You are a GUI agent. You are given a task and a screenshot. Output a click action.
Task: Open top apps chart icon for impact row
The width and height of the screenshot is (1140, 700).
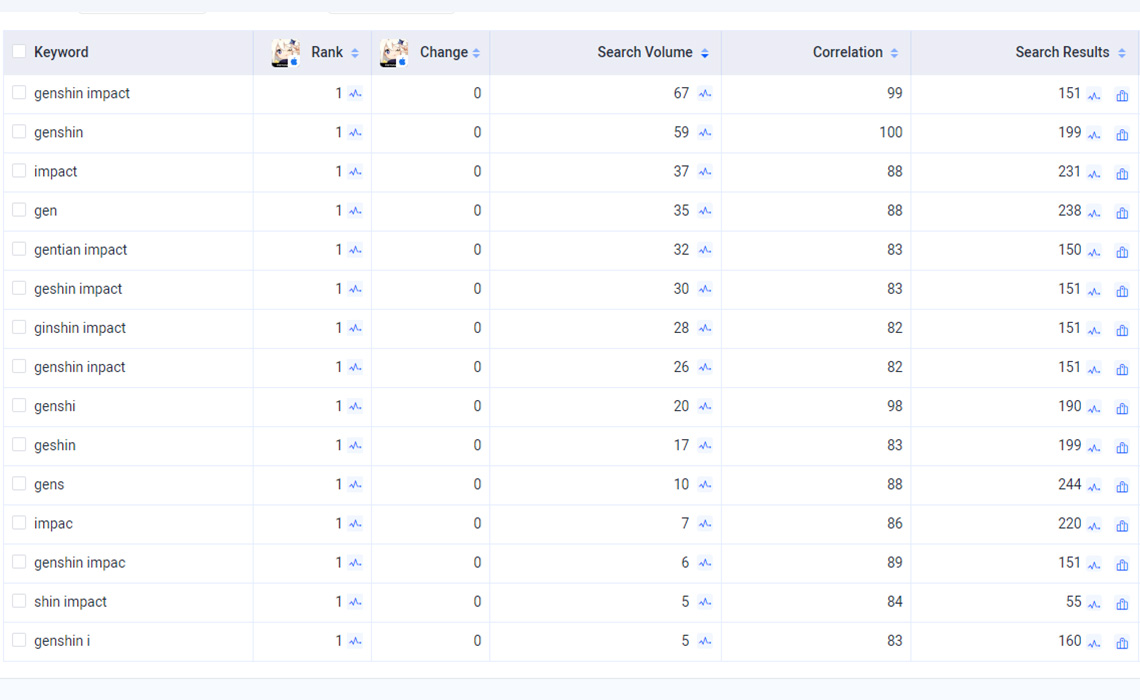tap(1123, 174)
